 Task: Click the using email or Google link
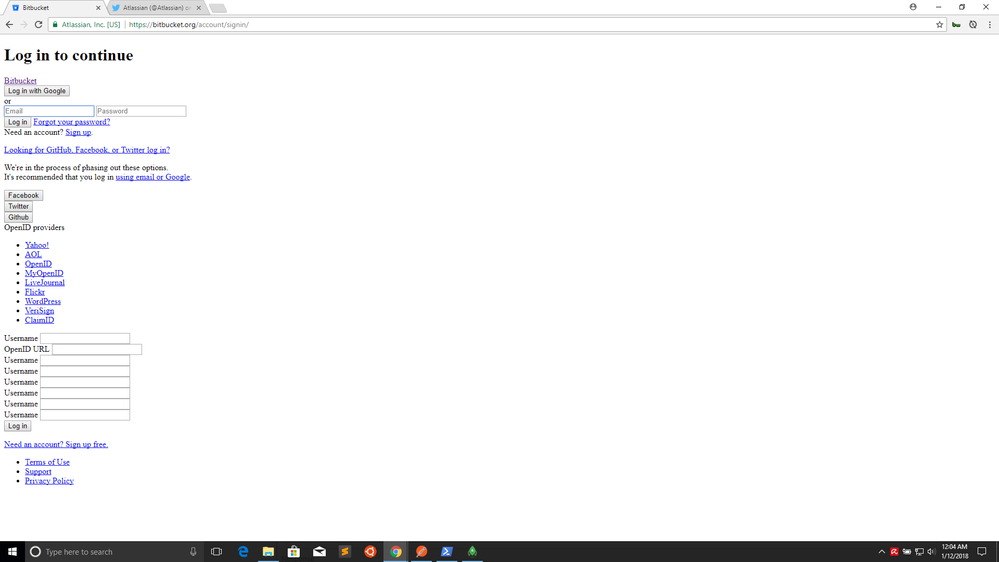tap(152, 177)
